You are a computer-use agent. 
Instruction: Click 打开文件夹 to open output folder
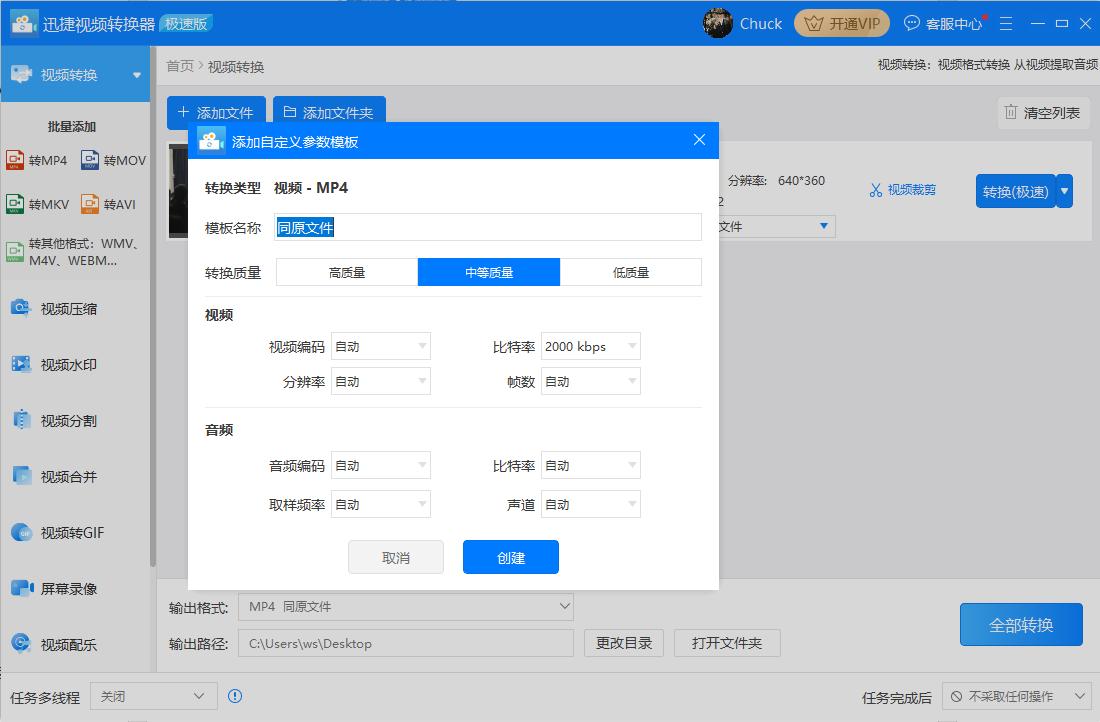[x=727, y=643]
